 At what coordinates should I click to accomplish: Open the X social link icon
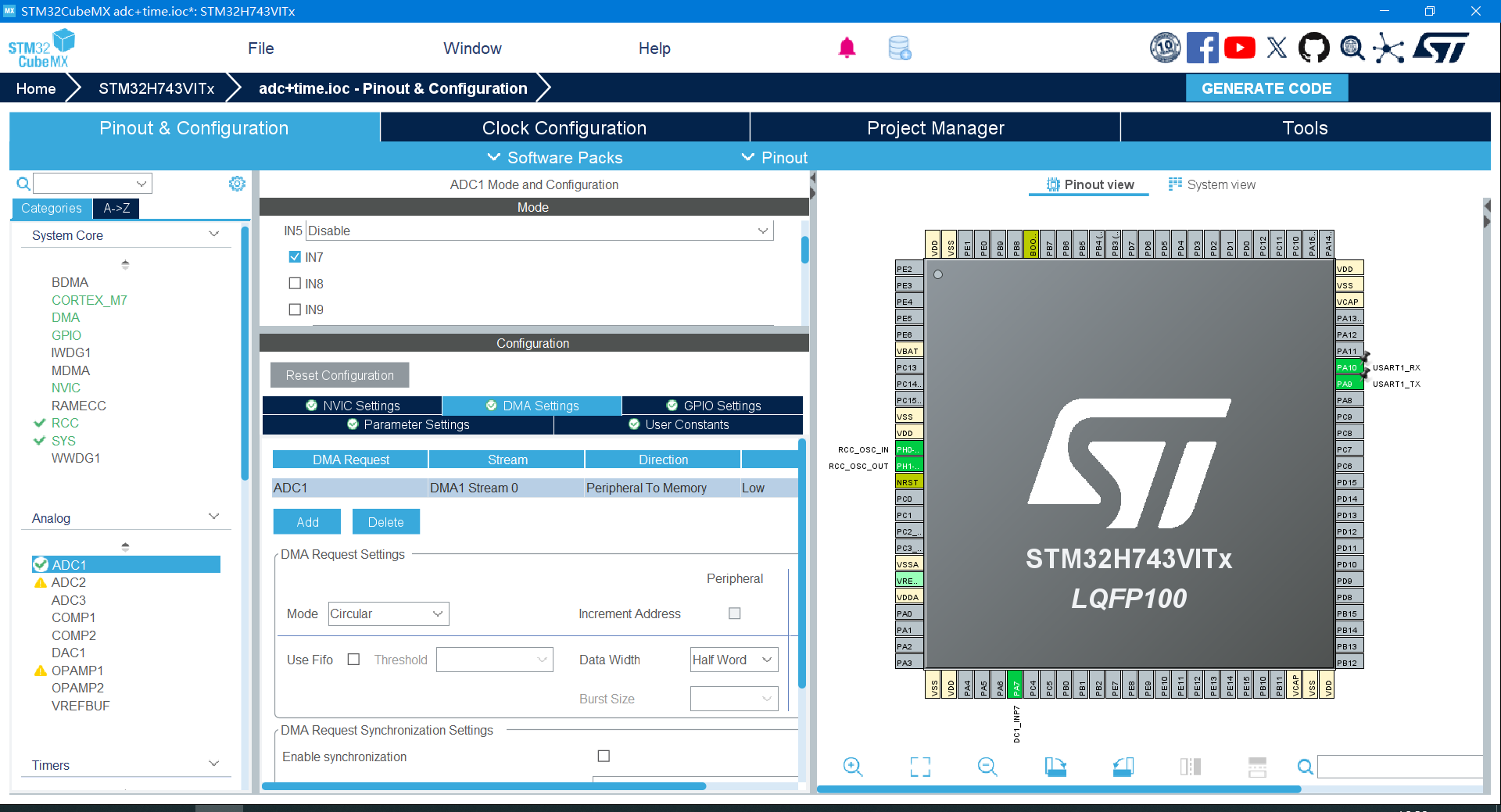(x=1277, y=48)
